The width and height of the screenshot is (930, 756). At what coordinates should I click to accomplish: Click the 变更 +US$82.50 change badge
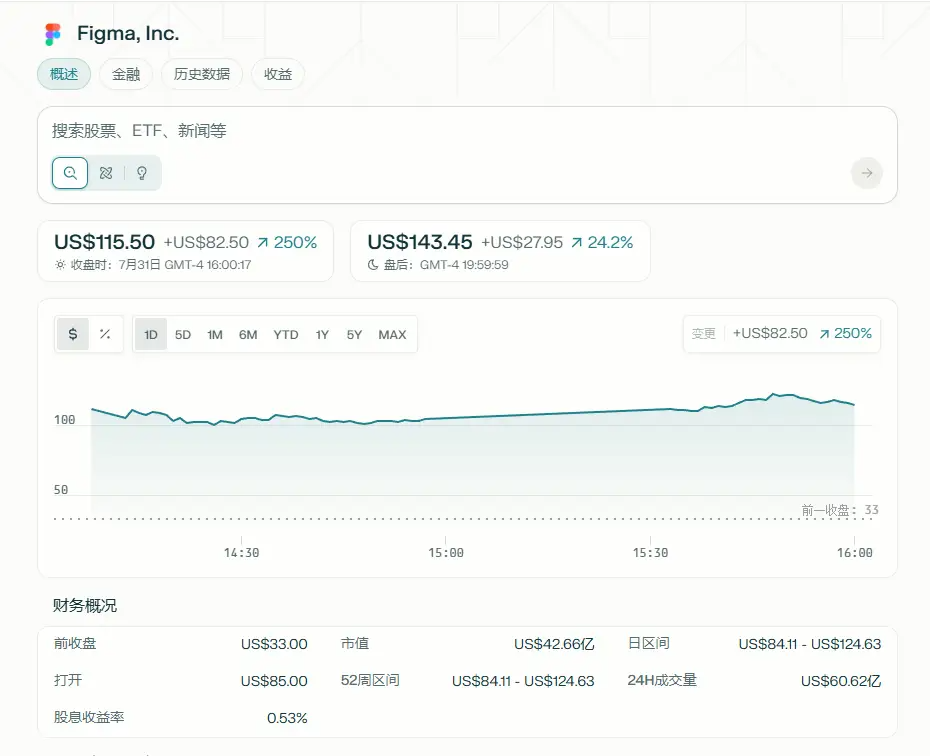(x=780, y=334)
